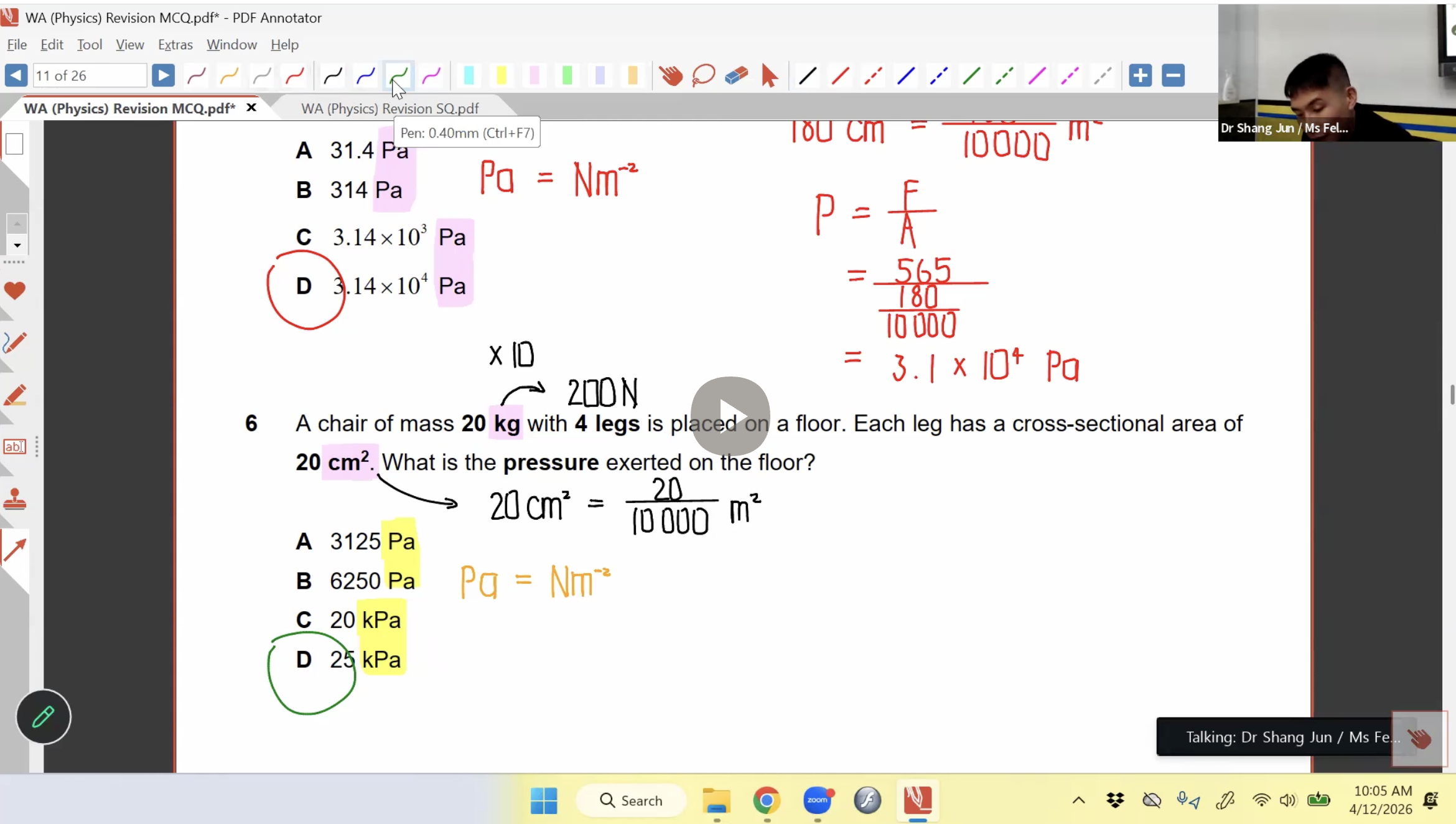Open Google Chrome from taskbar

coord(767,800)
